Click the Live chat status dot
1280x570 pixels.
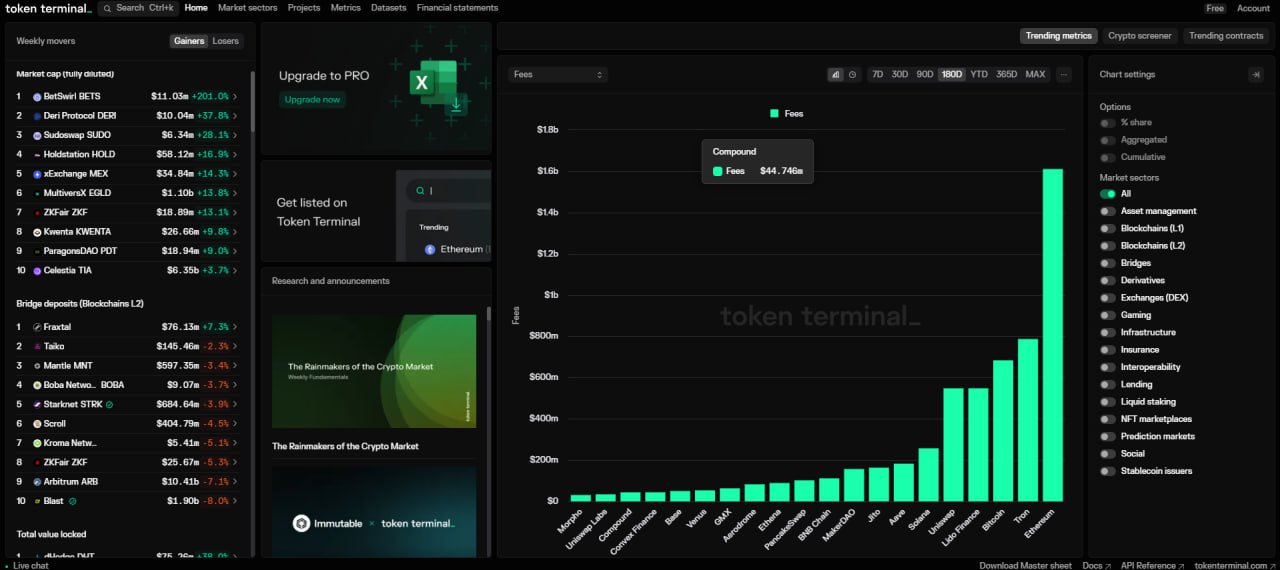[x=7, y=565]
